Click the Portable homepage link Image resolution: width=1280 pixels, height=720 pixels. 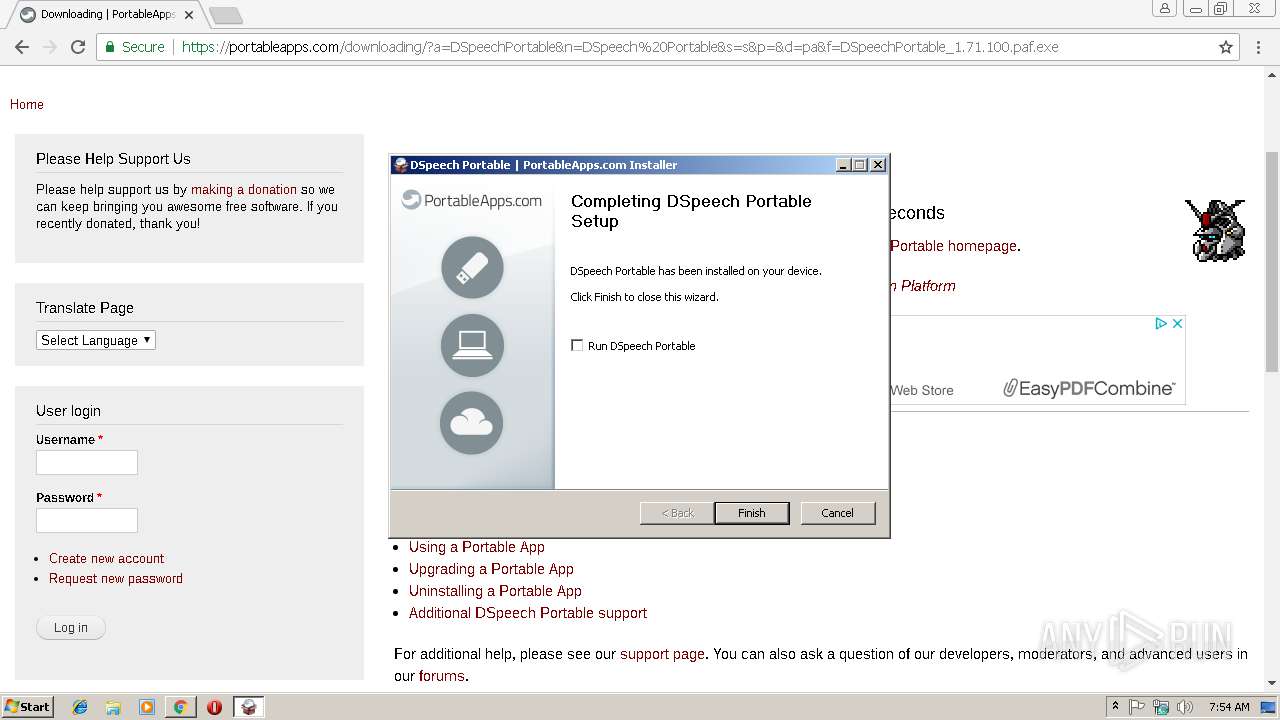pyautogui.click(x=954, y=246)
